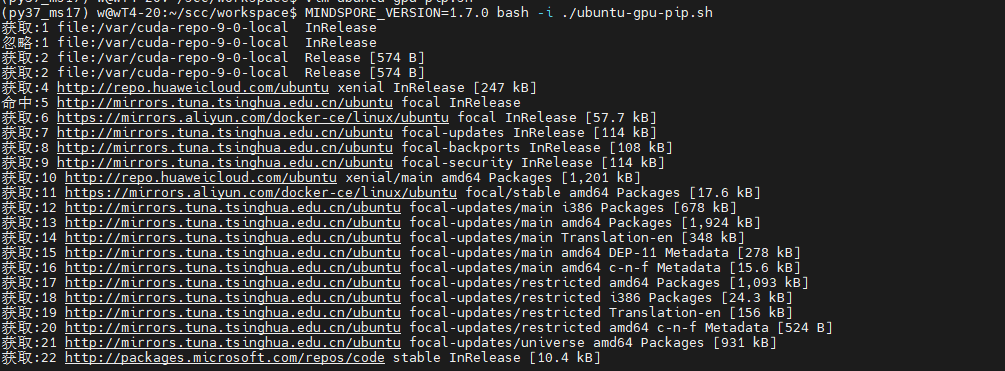The image size is (1005, 371).
Task: Open tuna link on the 获取:21 universe line
Action: (233, 343)
